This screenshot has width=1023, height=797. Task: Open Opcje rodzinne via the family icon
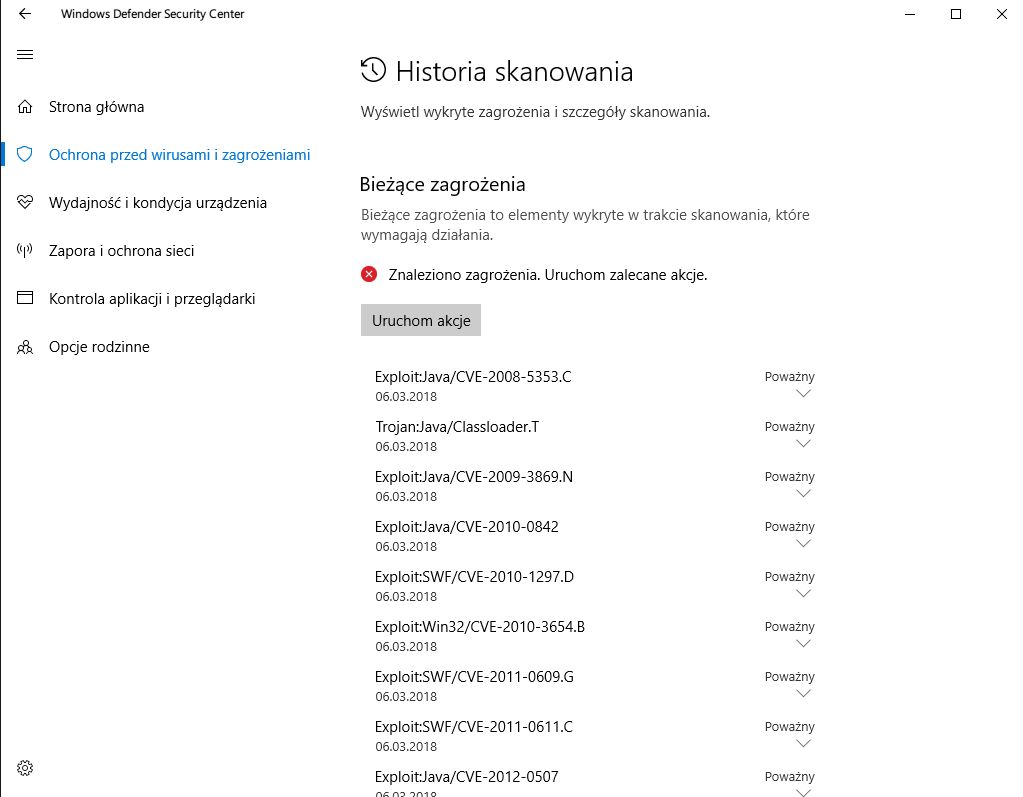[x=24, y=346]
